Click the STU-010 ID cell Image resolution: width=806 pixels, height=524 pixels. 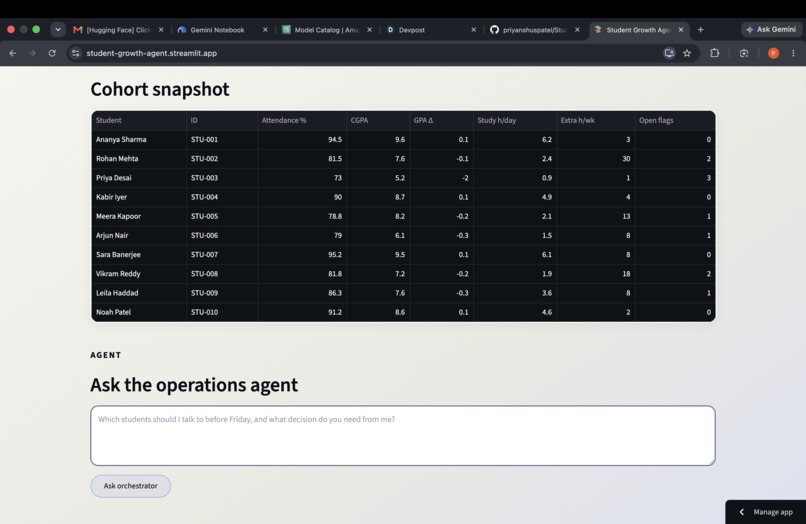coord(222,312)
